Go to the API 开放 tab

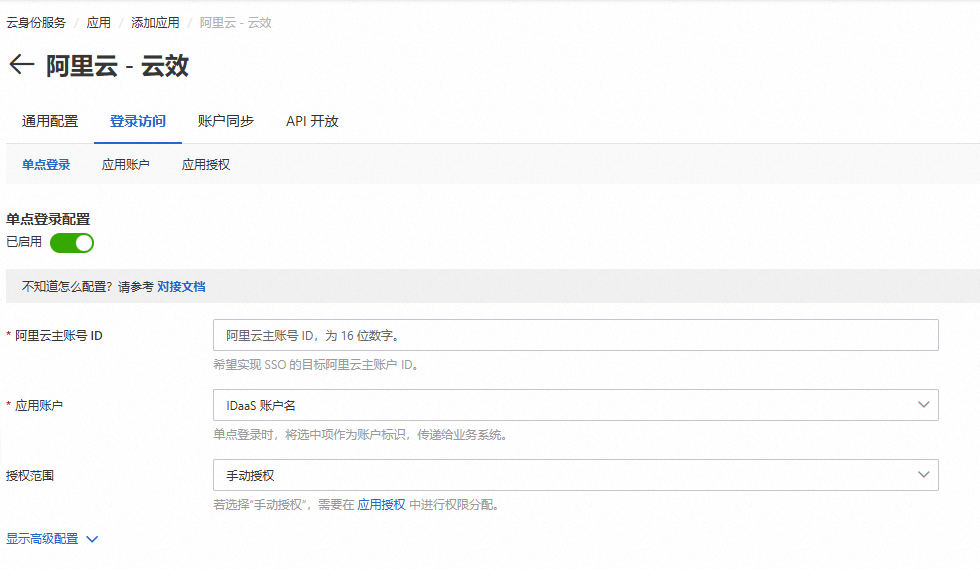point(312,121)
